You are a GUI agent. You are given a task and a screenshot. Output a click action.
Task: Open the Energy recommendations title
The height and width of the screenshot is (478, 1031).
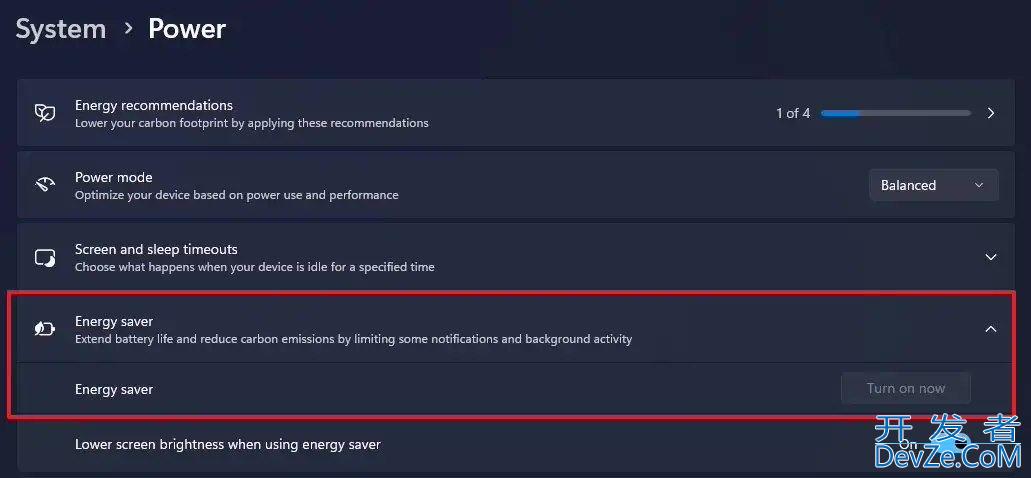pos(154,105)
